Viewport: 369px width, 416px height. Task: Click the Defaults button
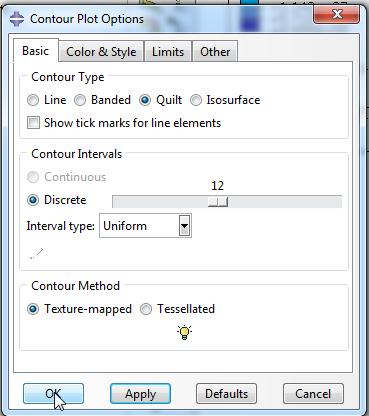[x=226, y=394]
